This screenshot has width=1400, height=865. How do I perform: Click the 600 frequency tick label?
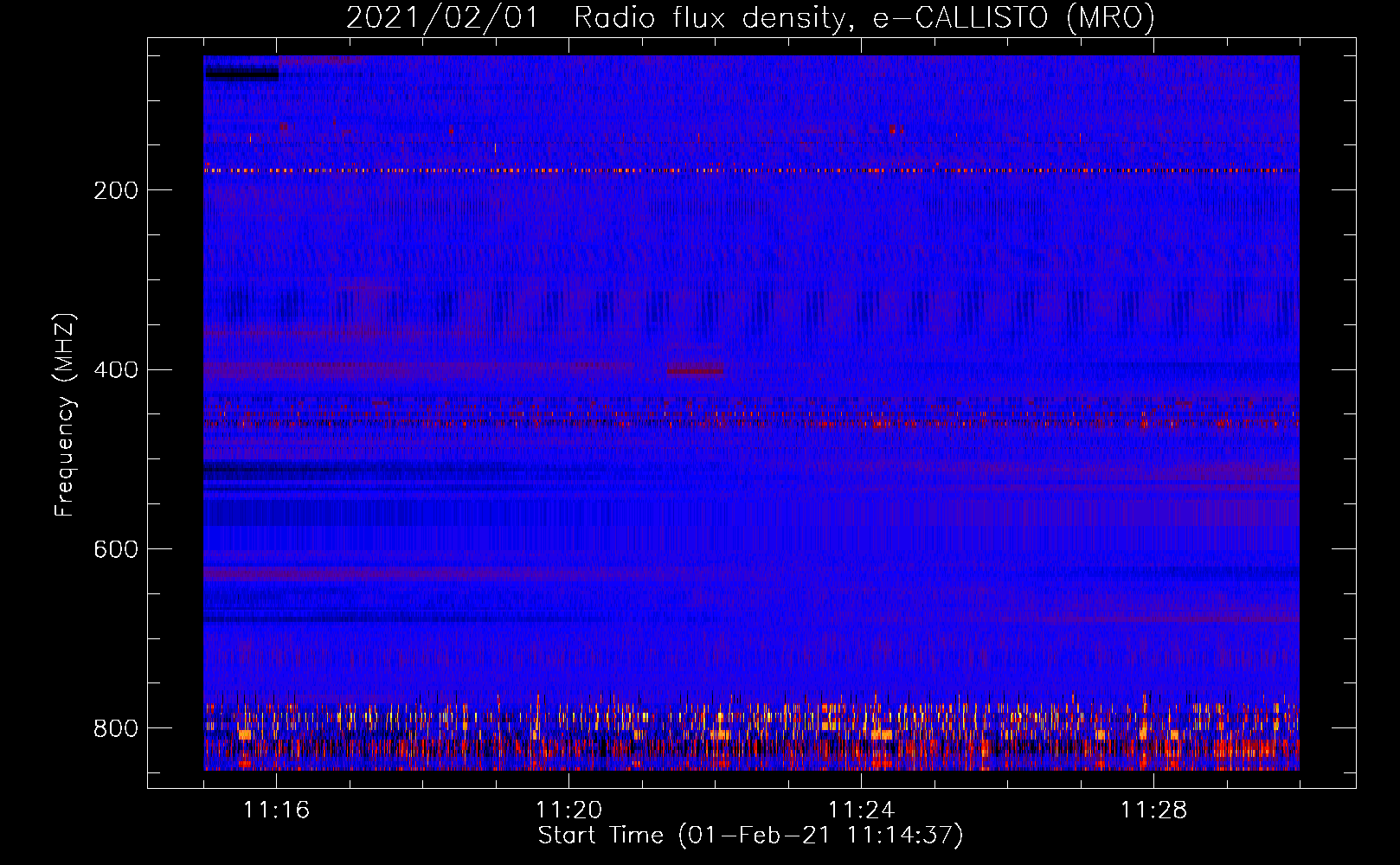116,550
